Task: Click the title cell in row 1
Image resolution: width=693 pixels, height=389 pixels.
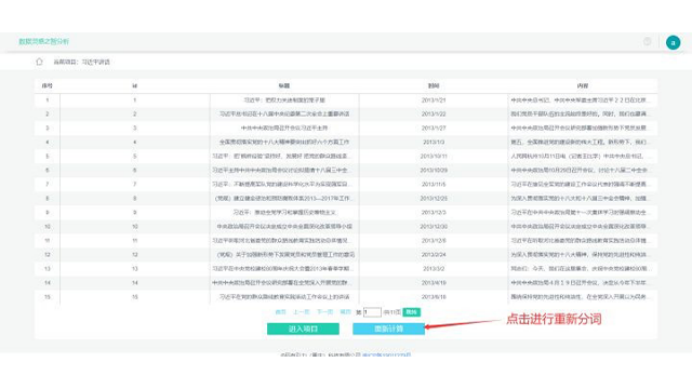Action: [x=284, y=100]
